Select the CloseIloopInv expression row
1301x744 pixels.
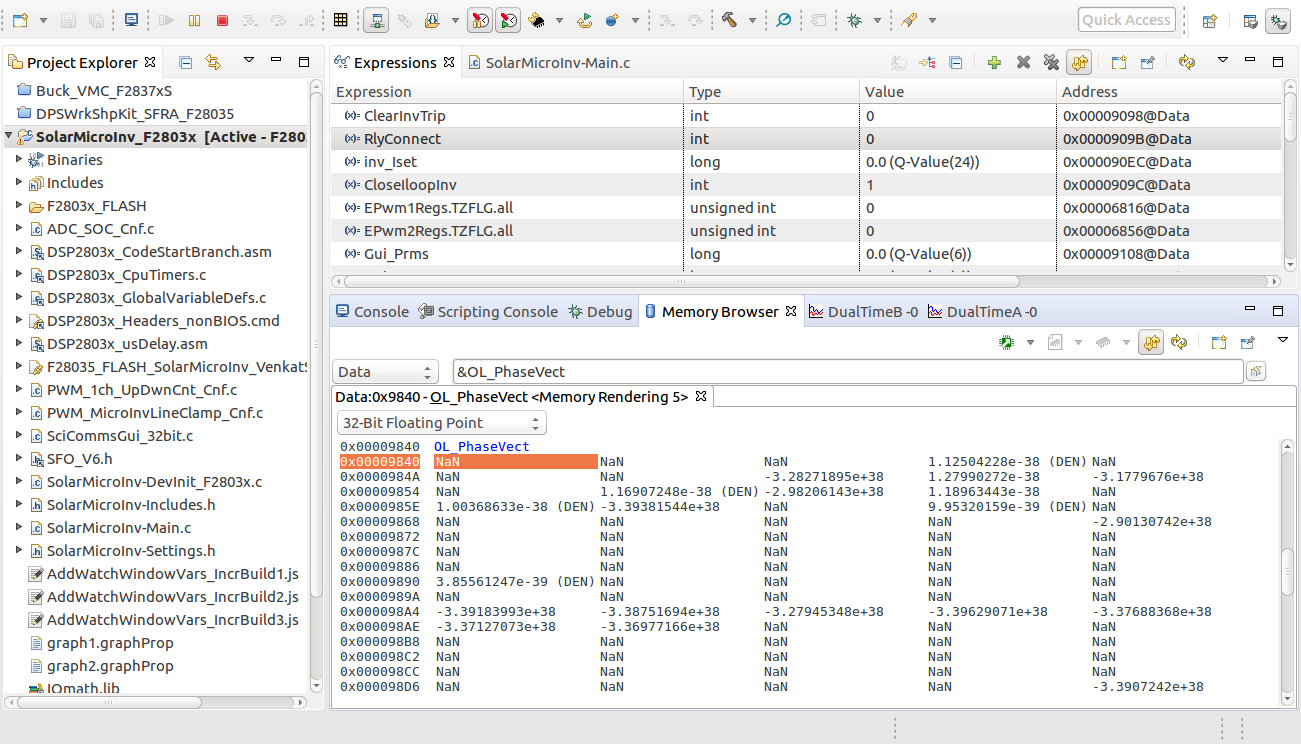pyautogui.click(x=410, y=185)
